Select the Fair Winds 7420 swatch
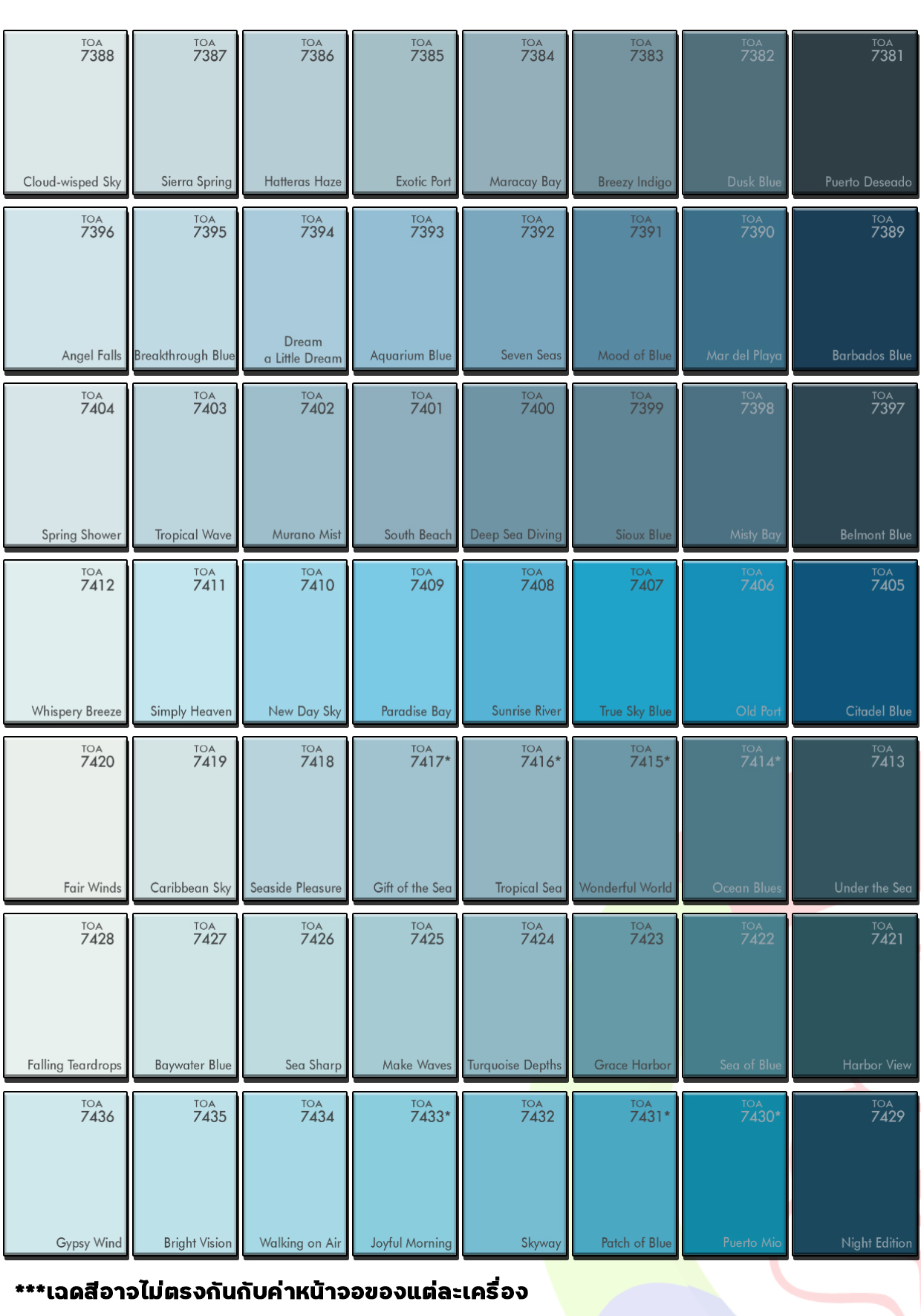The width and height of the screenshot is (921, 1316). coord(65,819)
